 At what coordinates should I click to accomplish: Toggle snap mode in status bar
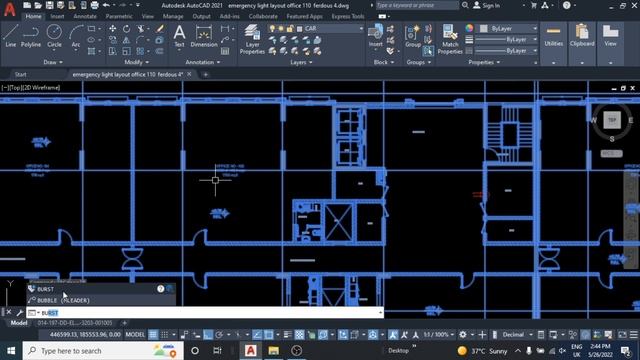tap(164, 335)
